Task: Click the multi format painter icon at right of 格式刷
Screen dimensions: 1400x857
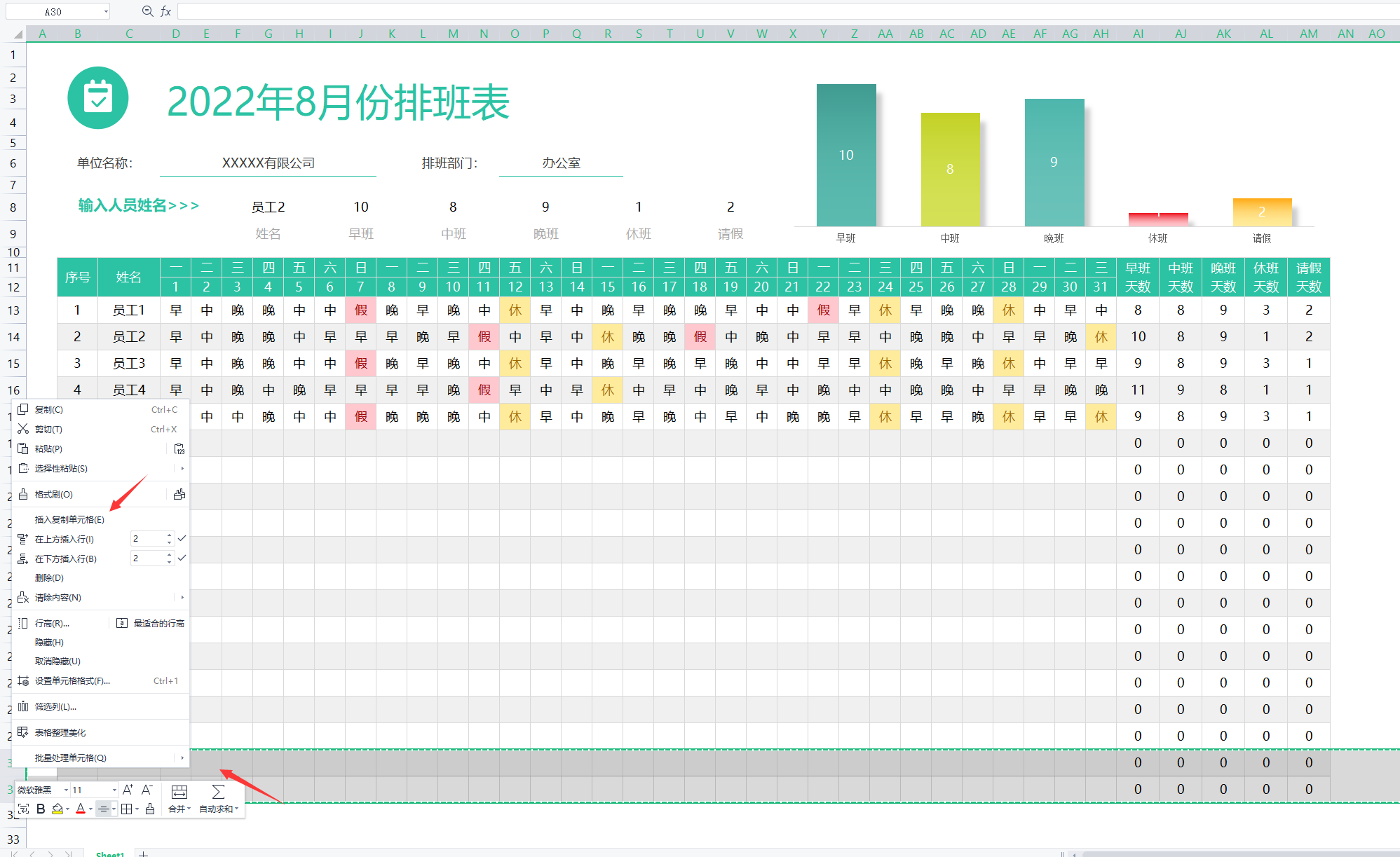Action: (179, 495)
